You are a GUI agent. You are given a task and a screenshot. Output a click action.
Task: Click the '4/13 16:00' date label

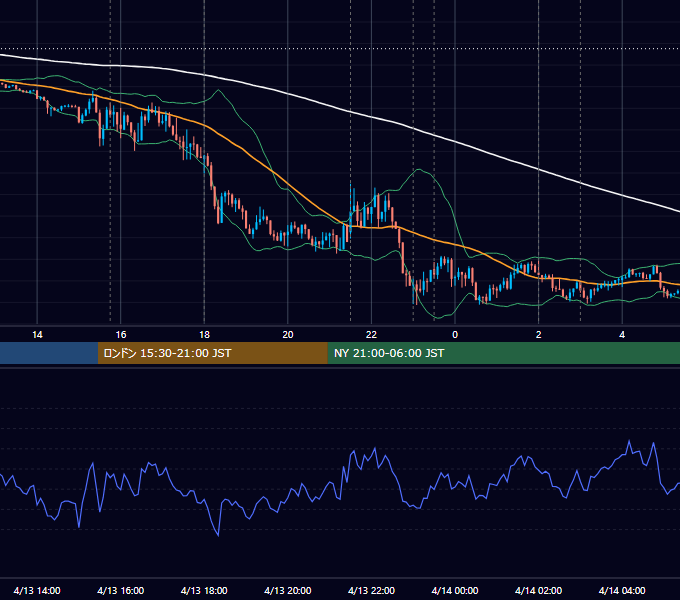[121, 590]
